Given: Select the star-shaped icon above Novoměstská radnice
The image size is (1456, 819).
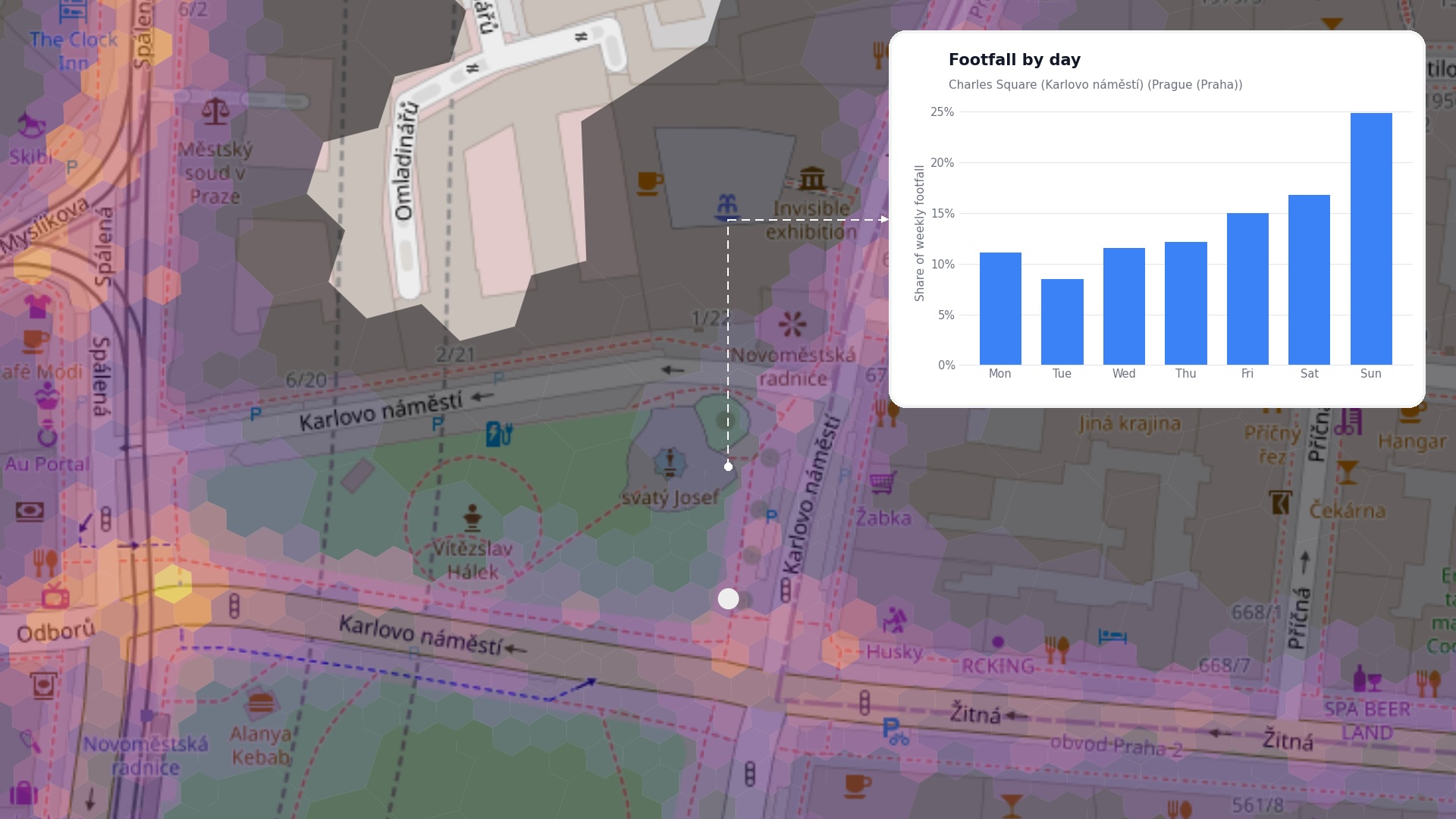Looking at the screenshot, I should click(x=792, y=324).
